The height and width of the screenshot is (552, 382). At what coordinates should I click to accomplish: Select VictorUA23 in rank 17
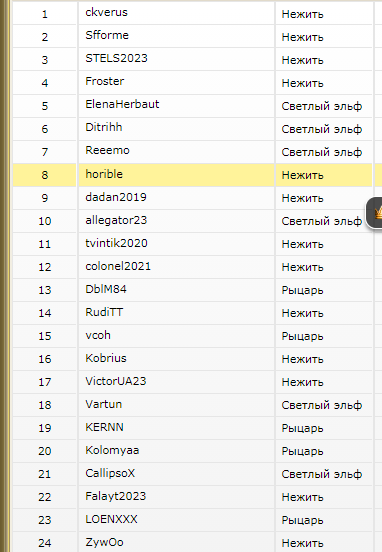pyautogui.click(x=115, y=381)
